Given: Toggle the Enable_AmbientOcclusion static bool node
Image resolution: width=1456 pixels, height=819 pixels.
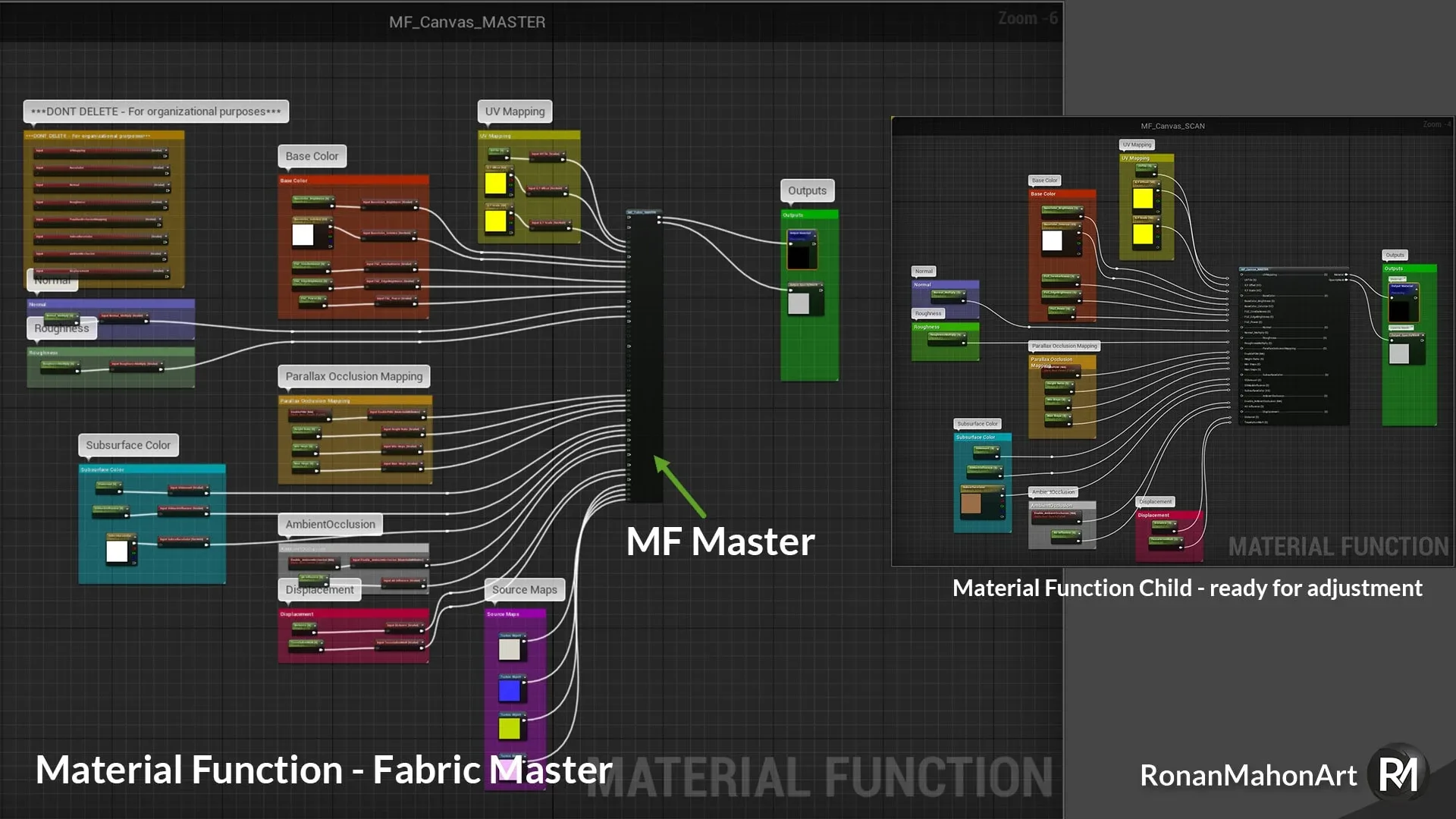Looking at the screenshot, I should click(312, 563).
